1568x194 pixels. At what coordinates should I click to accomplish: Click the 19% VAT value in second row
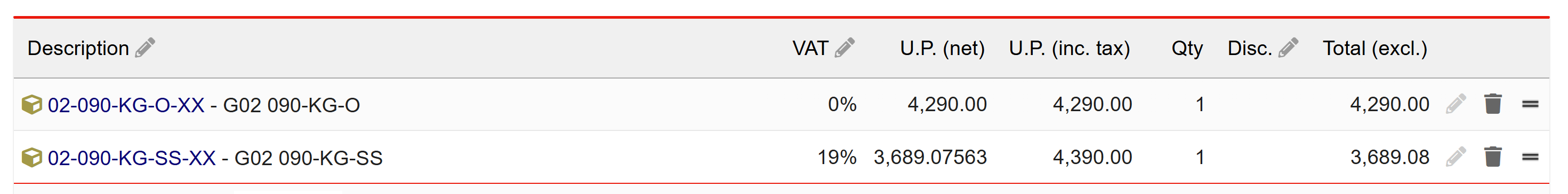[837, 158]
